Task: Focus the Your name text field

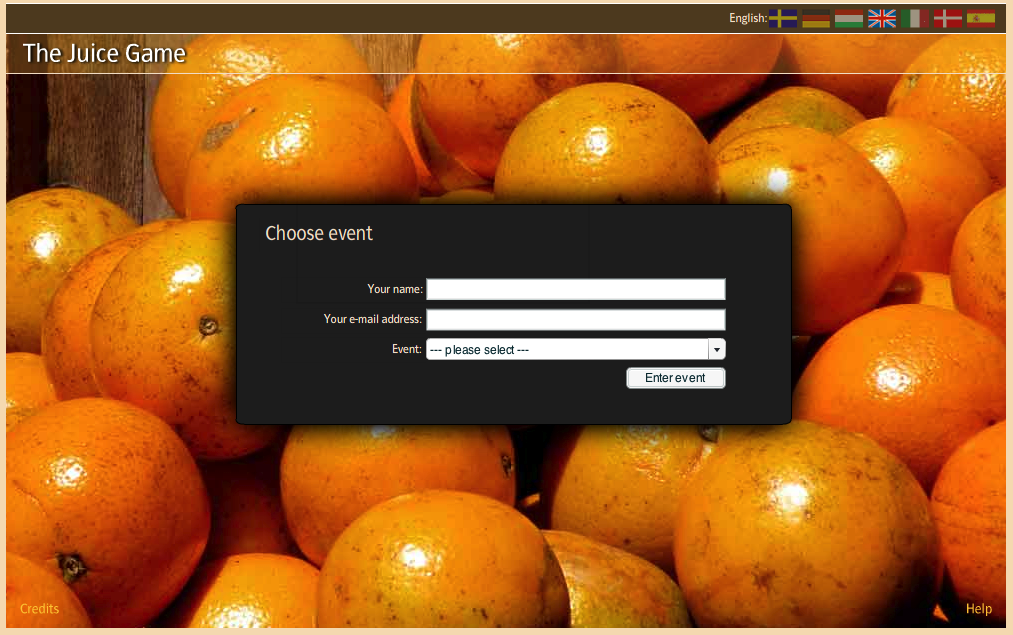Action: tap(576, 289)
